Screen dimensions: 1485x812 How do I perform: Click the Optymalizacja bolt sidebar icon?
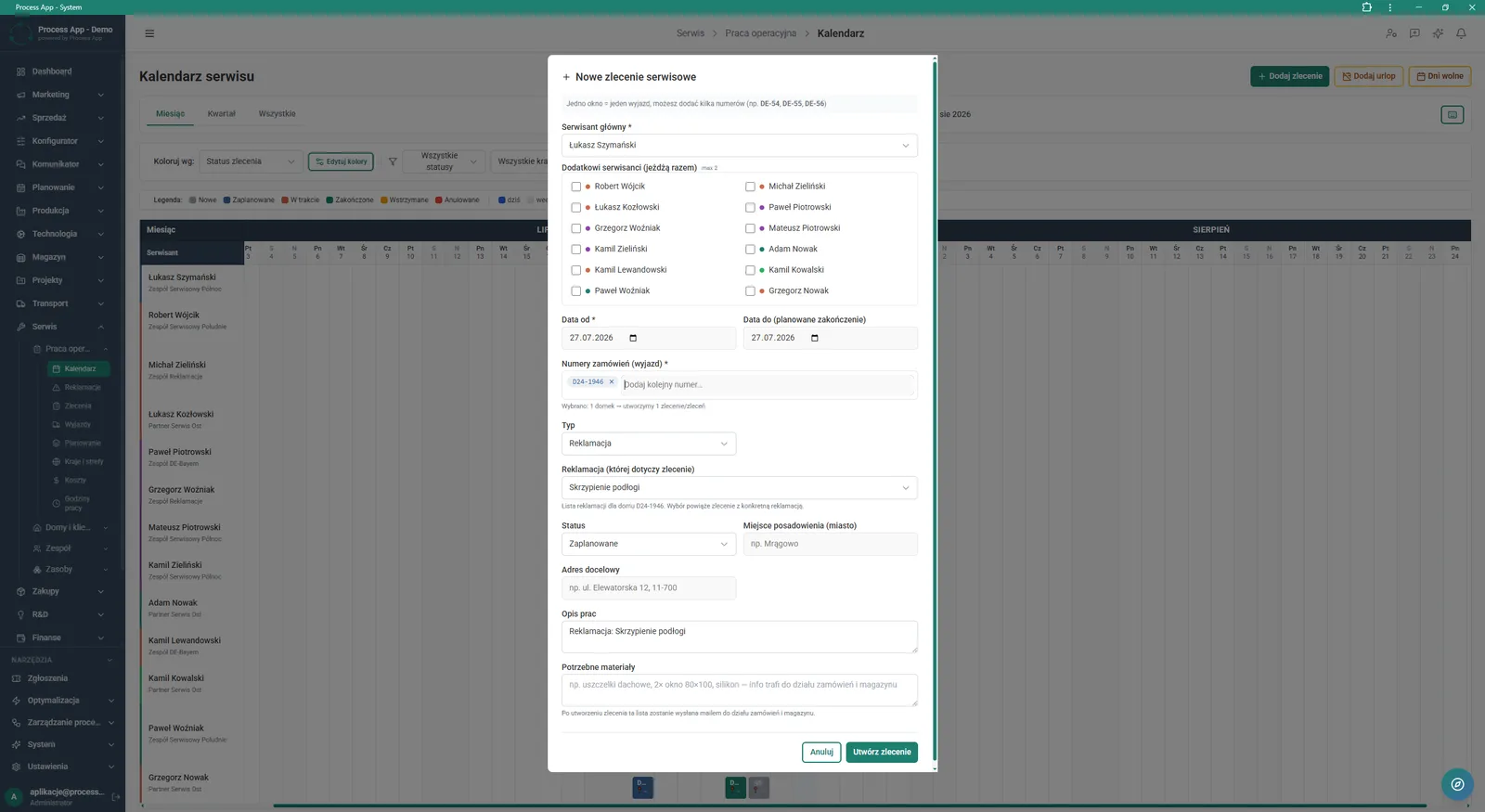(x=16, y=701)
